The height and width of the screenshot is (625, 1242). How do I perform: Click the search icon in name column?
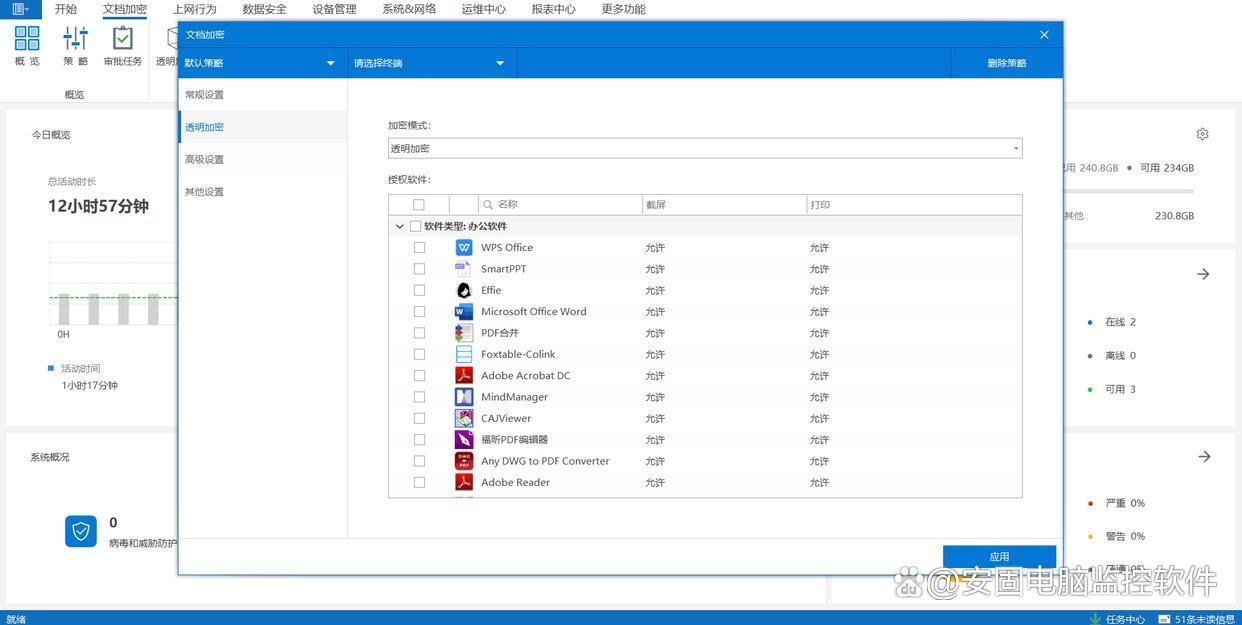(488, 205)
